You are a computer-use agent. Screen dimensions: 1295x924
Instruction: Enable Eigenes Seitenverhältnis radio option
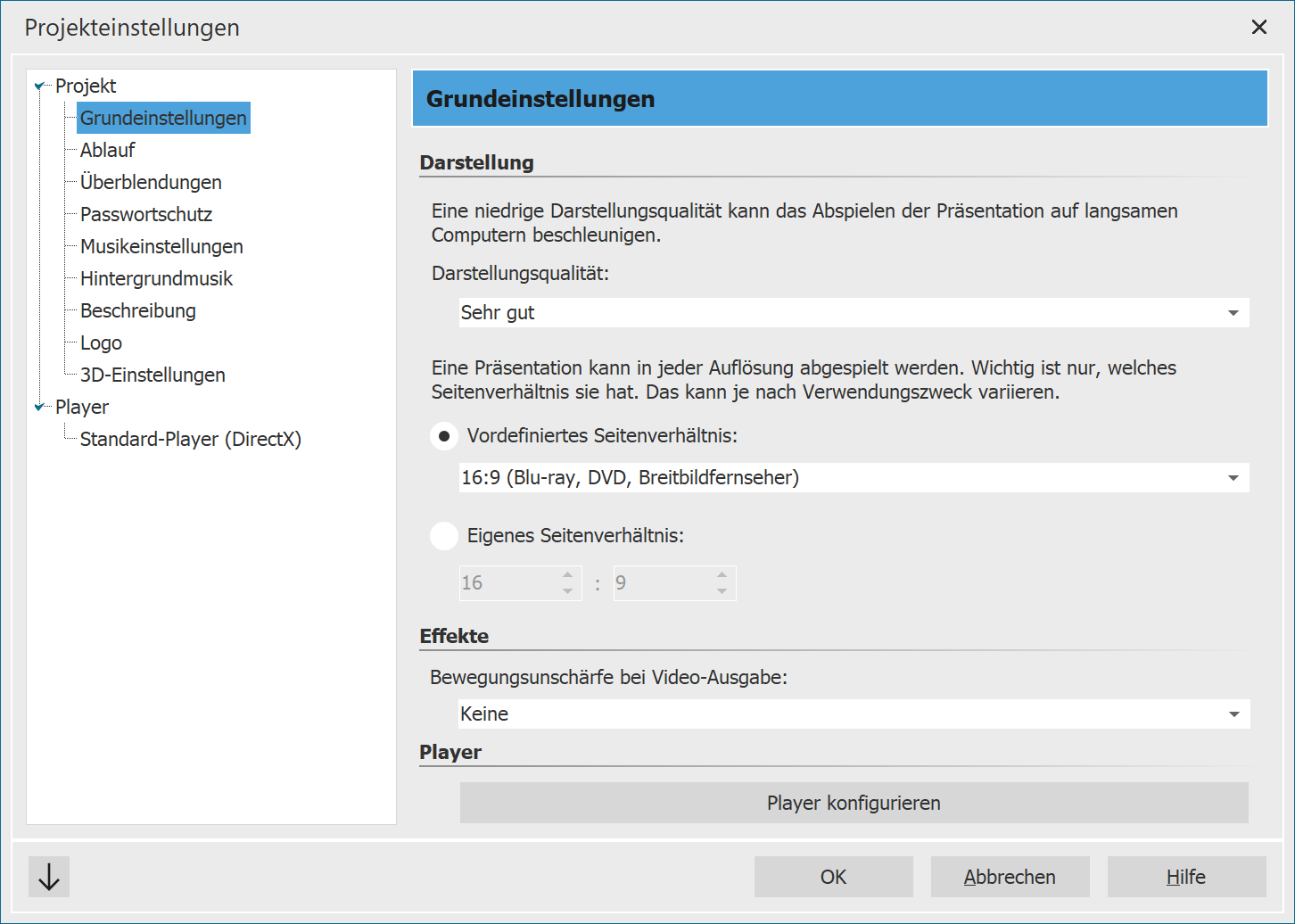point(444,536)
